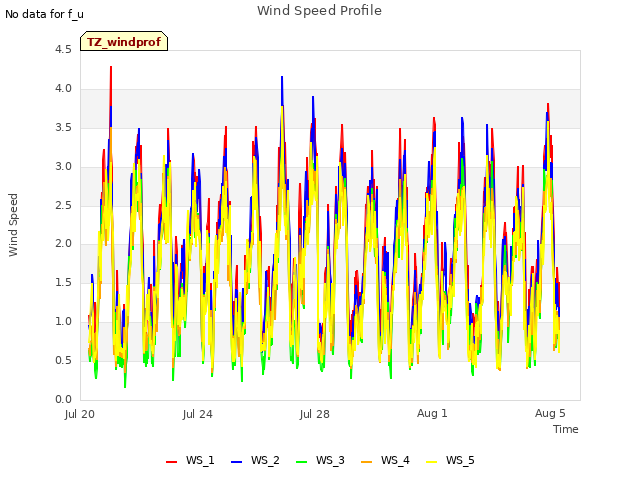Click the Aug 1 x-axis tick label
This screenshot has width=640, height=480.
click(432, 413)
